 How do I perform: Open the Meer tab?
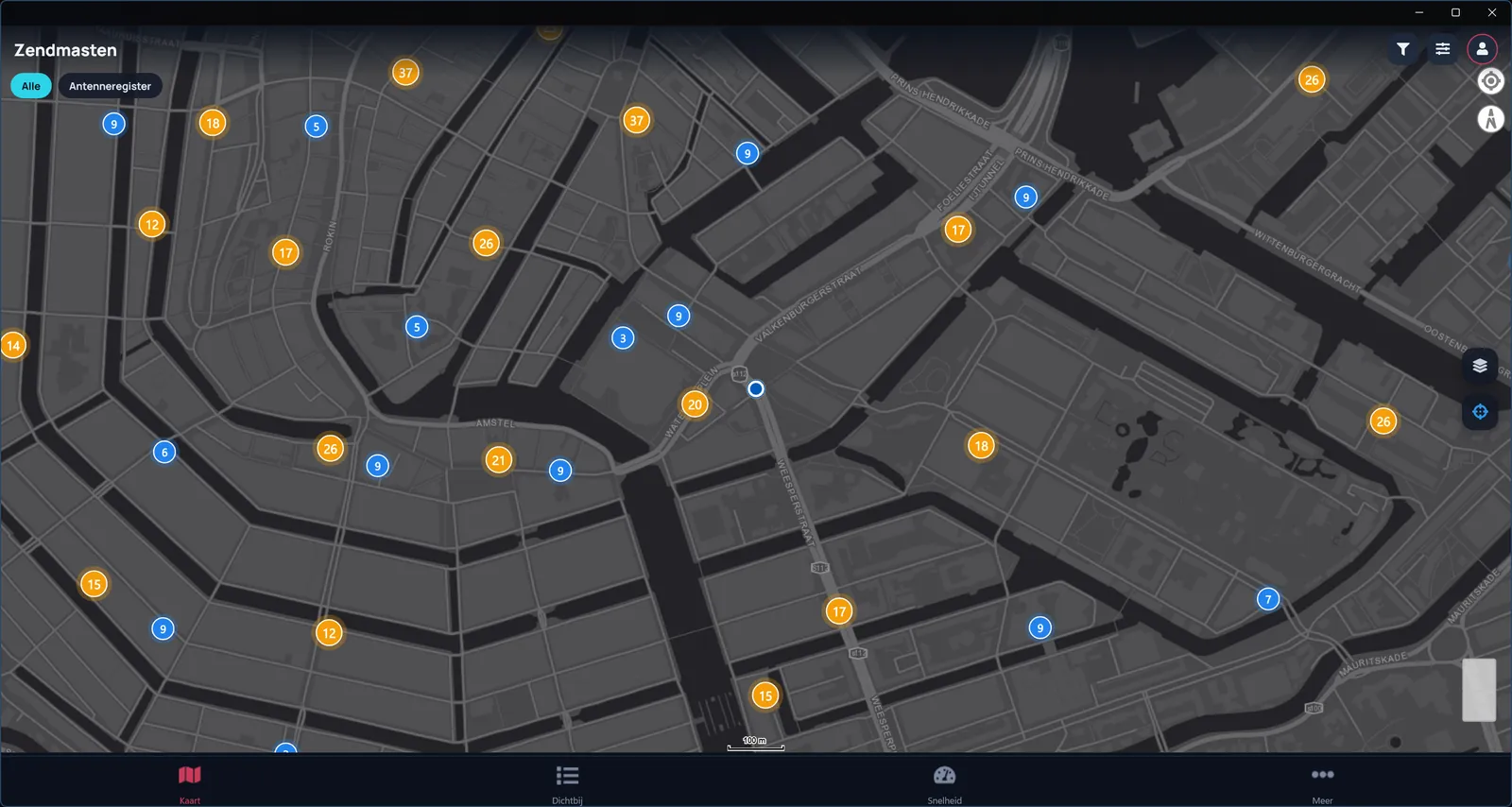(x=1322, y=783)
